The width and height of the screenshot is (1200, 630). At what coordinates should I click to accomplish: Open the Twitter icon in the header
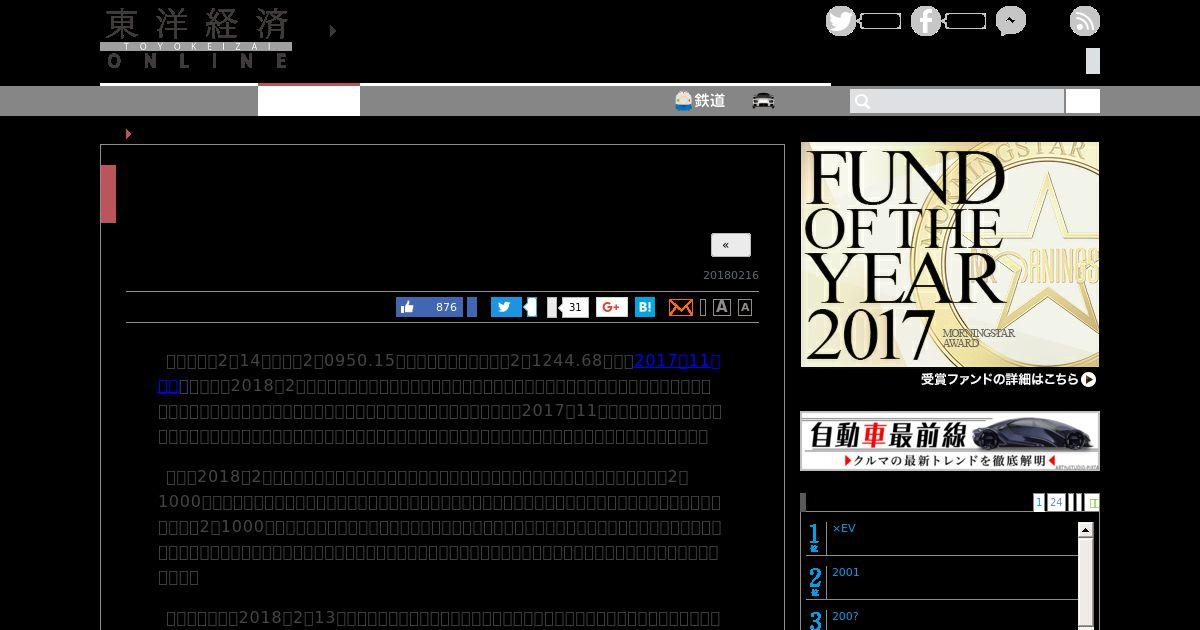[841, 21]
